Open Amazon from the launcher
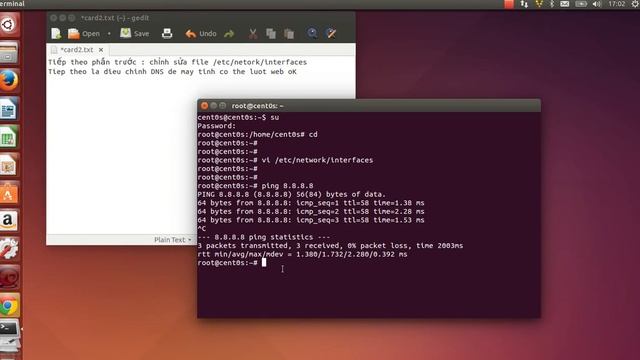 point(9,221)
